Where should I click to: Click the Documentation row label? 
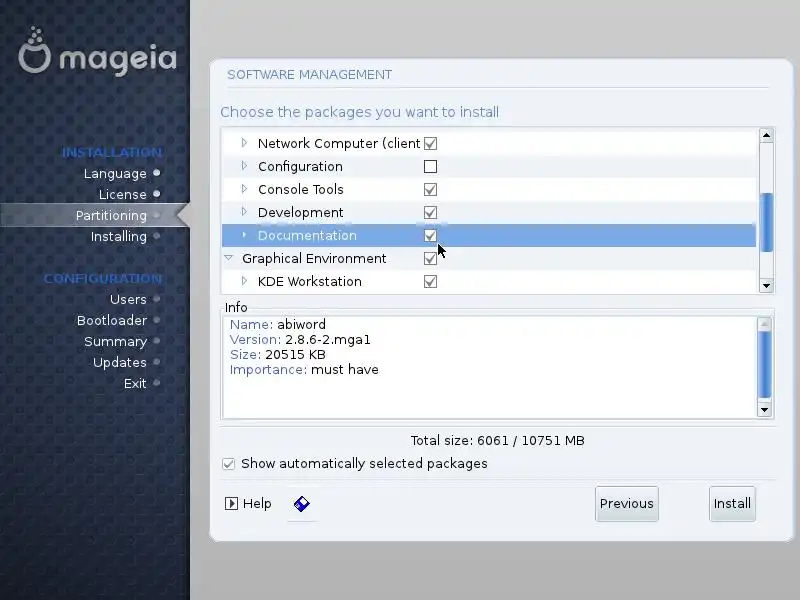click(307, 236)
